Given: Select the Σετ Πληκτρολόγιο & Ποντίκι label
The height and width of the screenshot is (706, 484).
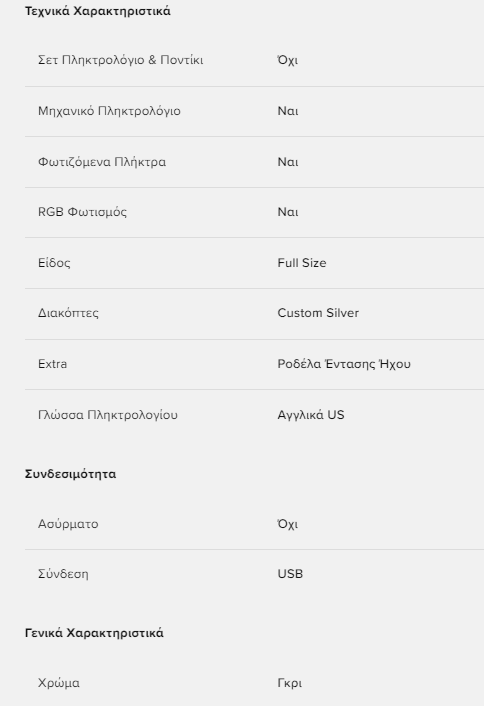Looking at the screenshot, I should click(121, 60).
